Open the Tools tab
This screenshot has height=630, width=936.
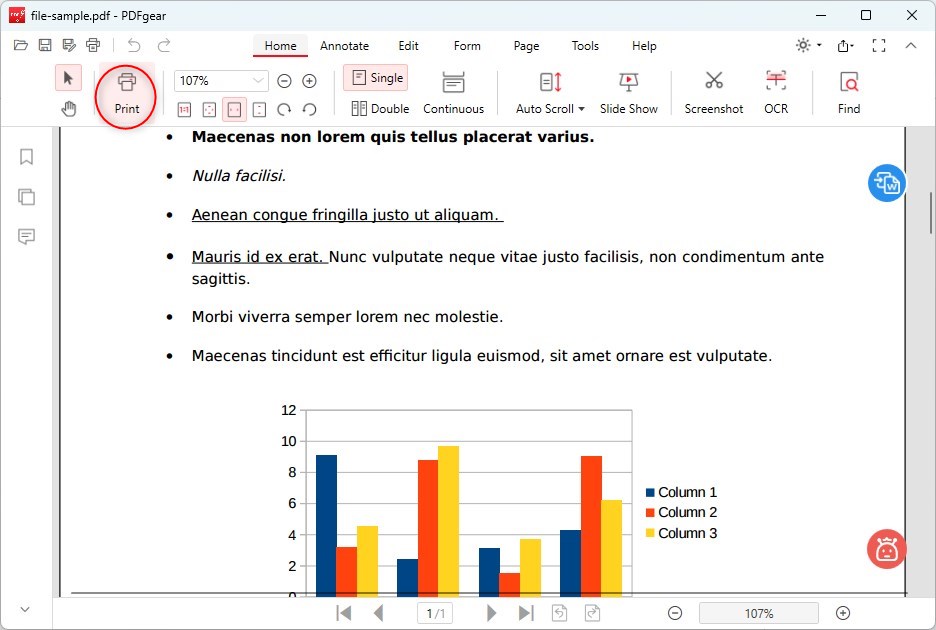585,46
